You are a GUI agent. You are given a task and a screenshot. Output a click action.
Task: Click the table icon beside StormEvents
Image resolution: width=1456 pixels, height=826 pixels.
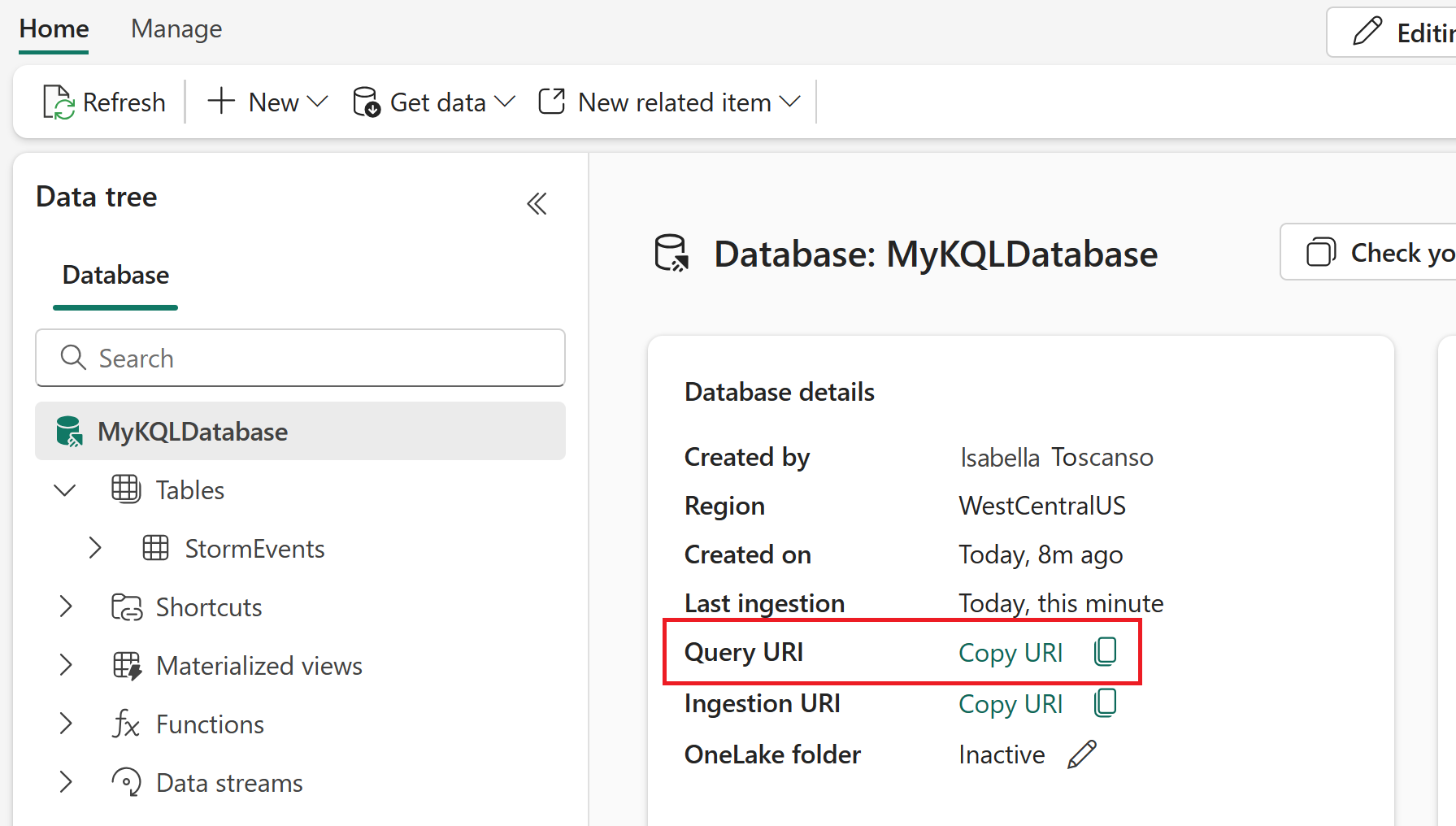[154, 548]
